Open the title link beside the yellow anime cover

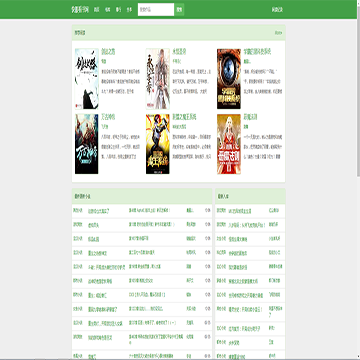pos(184,117)
